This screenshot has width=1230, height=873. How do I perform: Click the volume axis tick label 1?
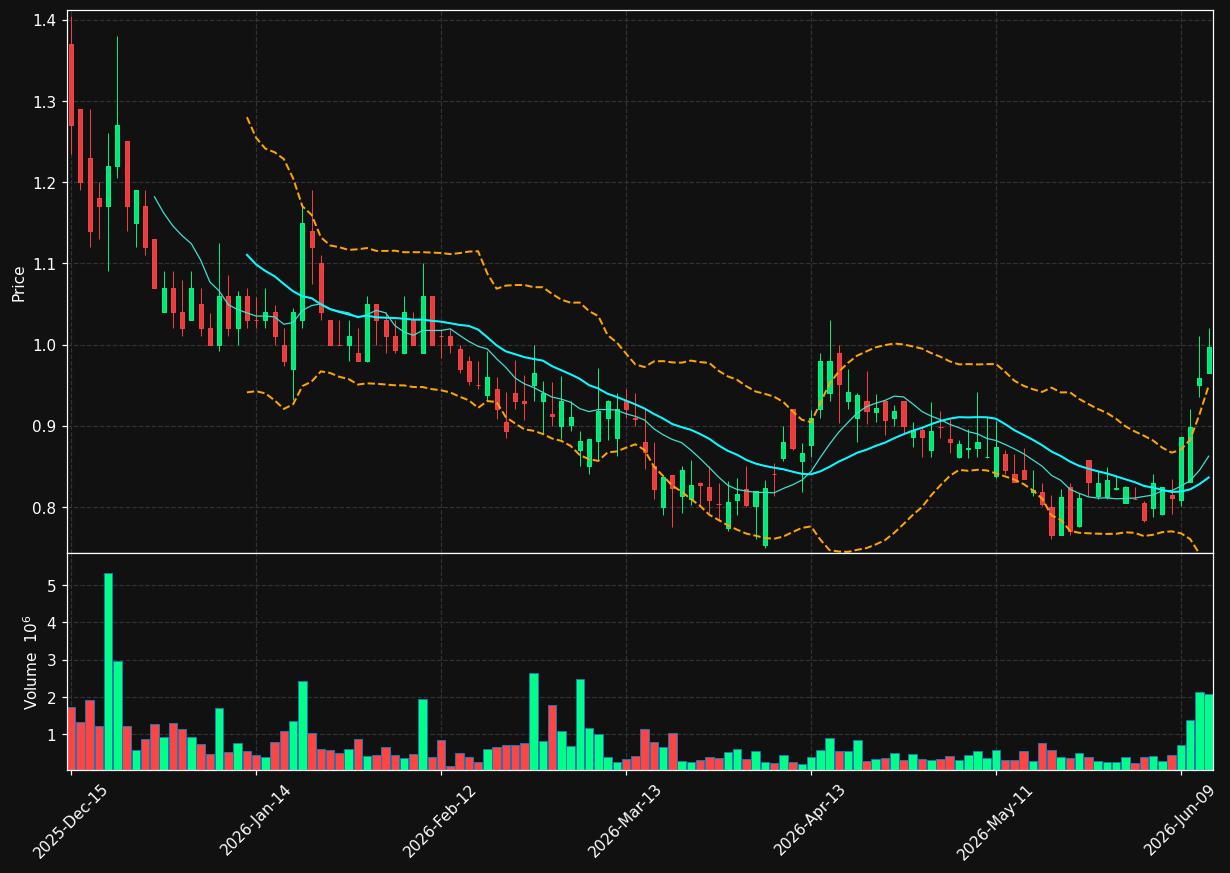coord(52,736)
